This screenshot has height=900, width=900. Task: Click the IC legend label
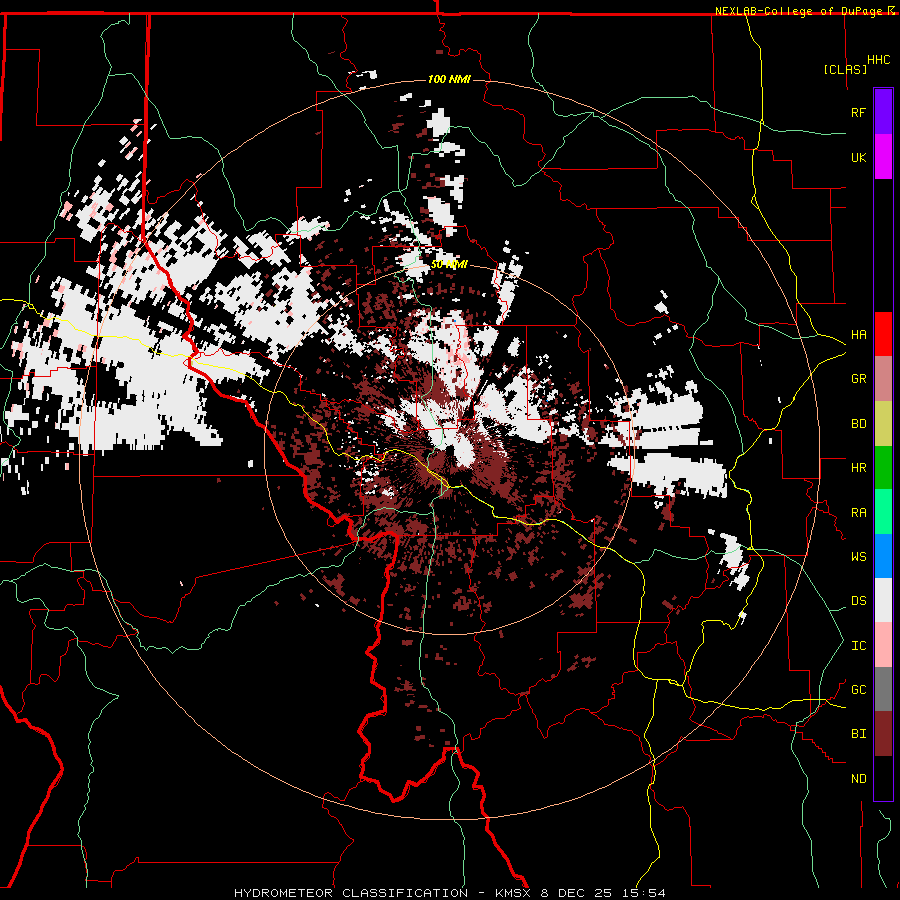click(858, 645)
